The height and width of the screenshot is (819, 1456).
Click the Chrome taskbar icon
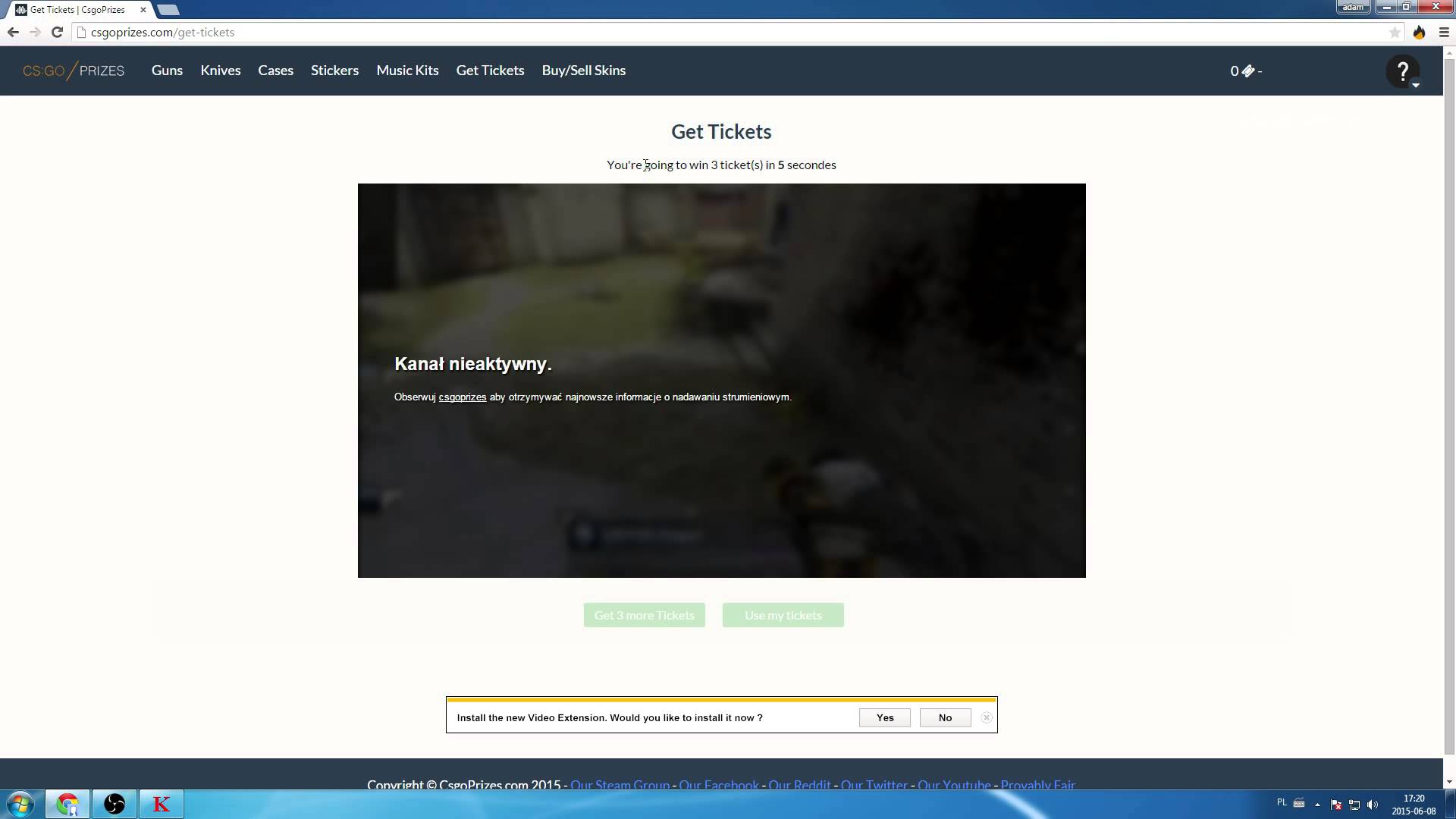tap(67, 804)
